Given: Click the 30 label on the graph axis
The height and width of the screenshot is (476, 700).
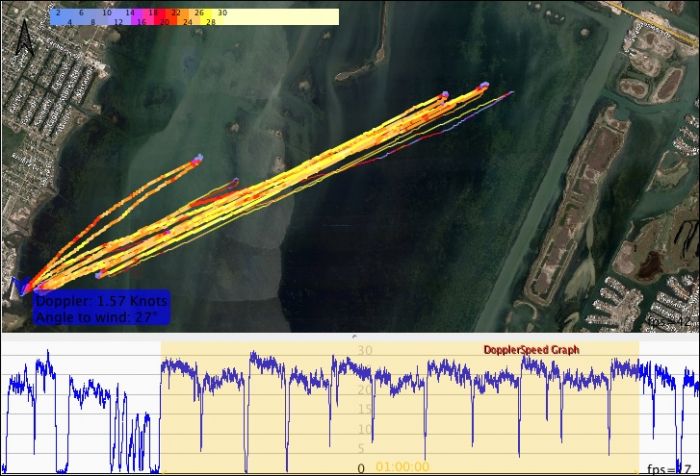Looking at the screenshot, I should [365, 352].
